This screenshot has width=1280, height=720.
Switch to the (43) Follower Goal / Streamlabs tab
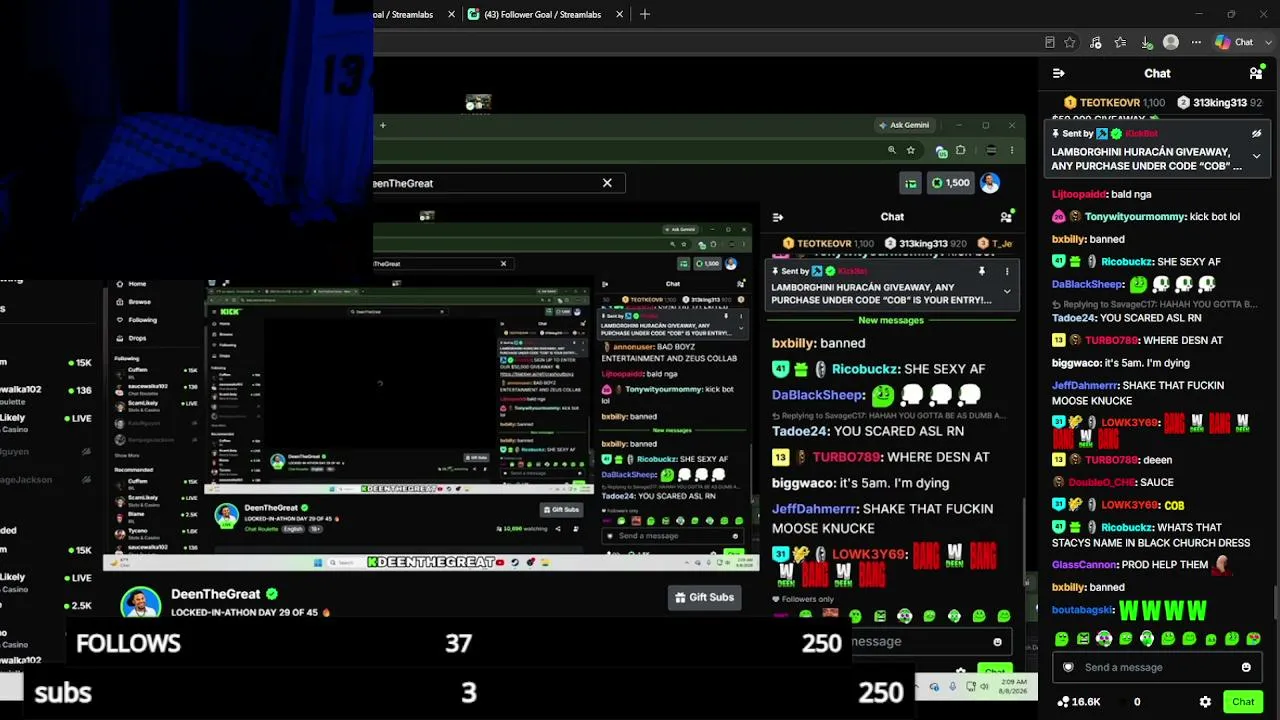click(546, 14)
